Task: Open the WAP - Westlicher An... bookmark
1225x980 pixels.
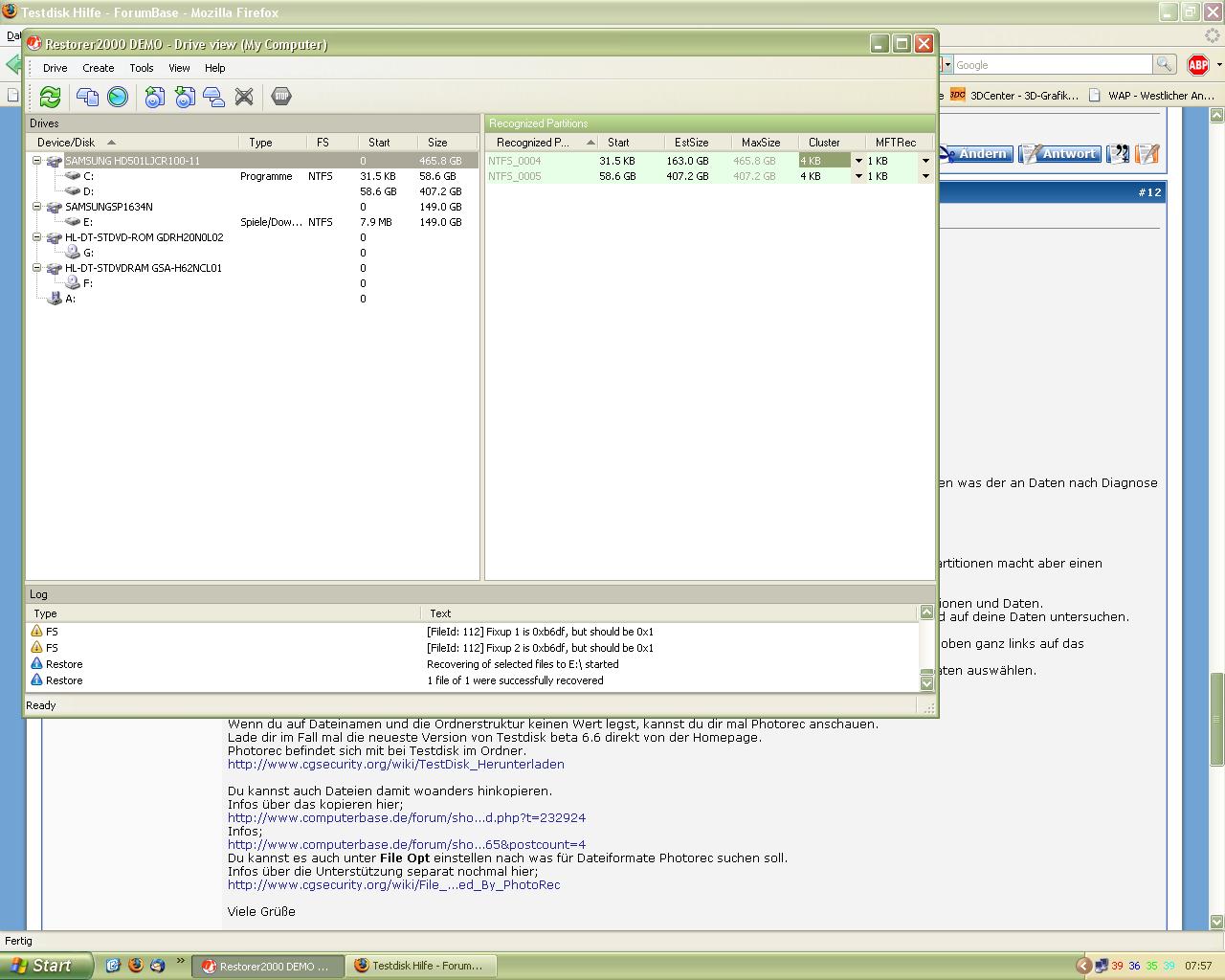Action: point(1153,95)
